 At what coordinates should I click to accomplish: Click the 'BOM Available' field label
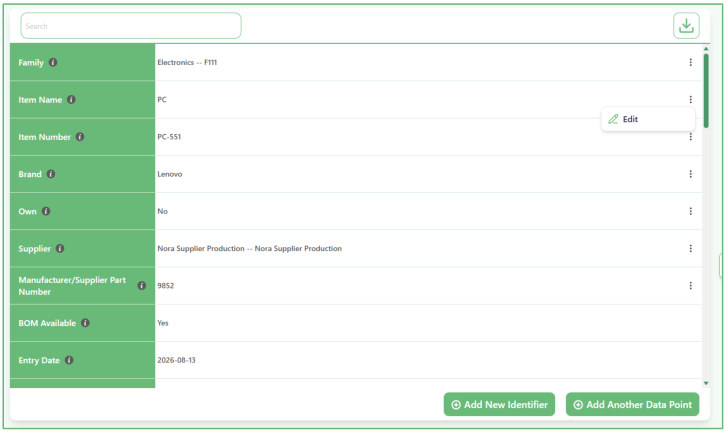coord(47,323)
